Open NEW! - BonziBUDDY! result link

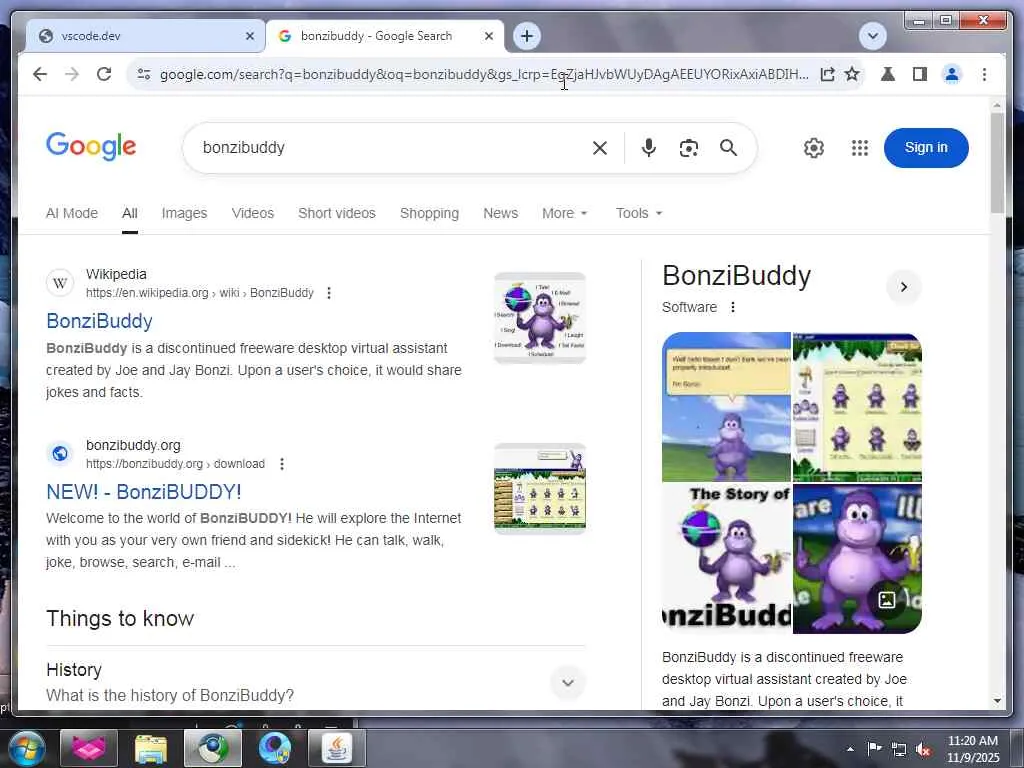click(x=144, y=492)
